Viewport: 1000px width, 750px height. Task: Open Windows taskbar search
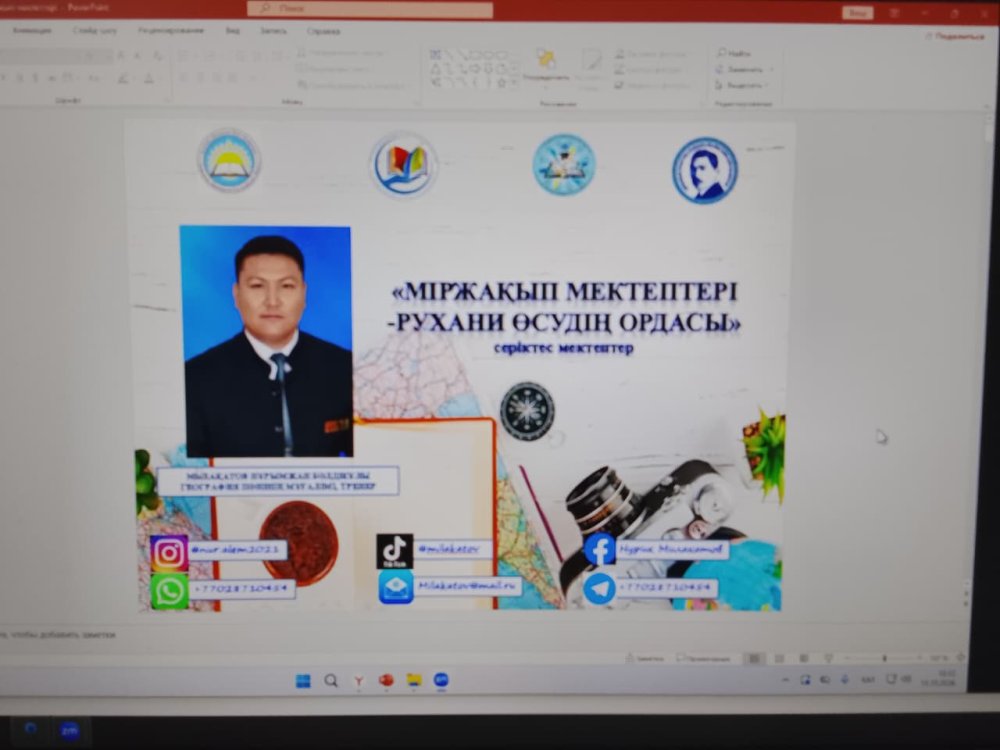[331, 680]
